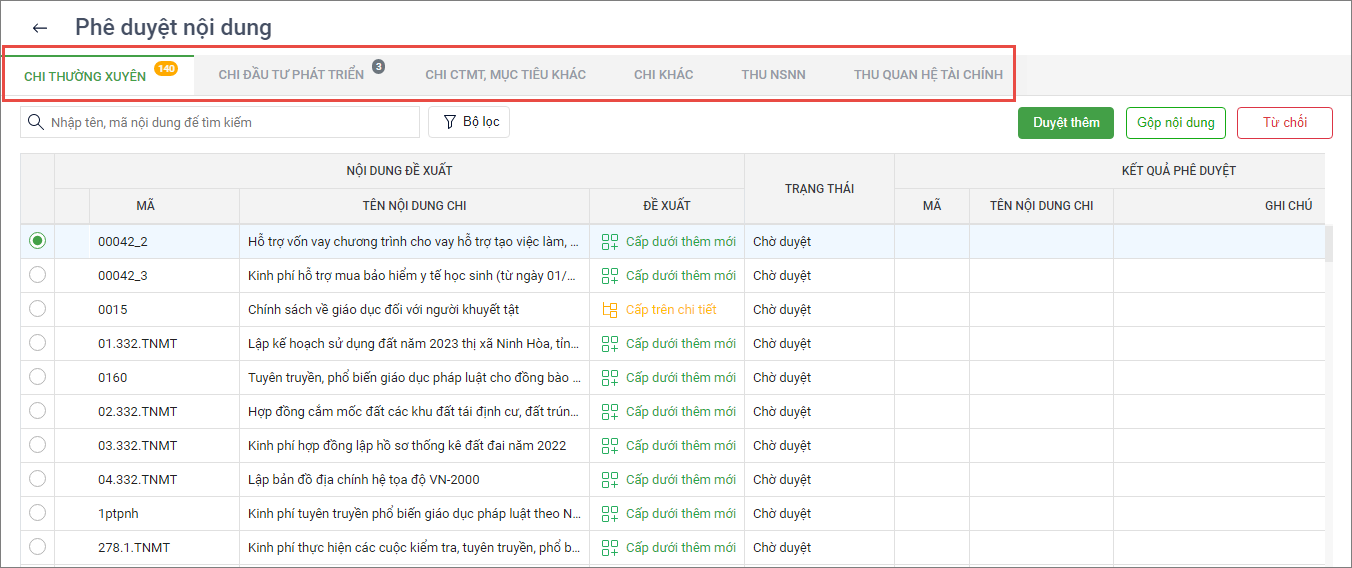The image size is (1352, 568).
Task: Click the Cấp dưới thêm mới icon for 00042_2
Action: pos(610,241)
